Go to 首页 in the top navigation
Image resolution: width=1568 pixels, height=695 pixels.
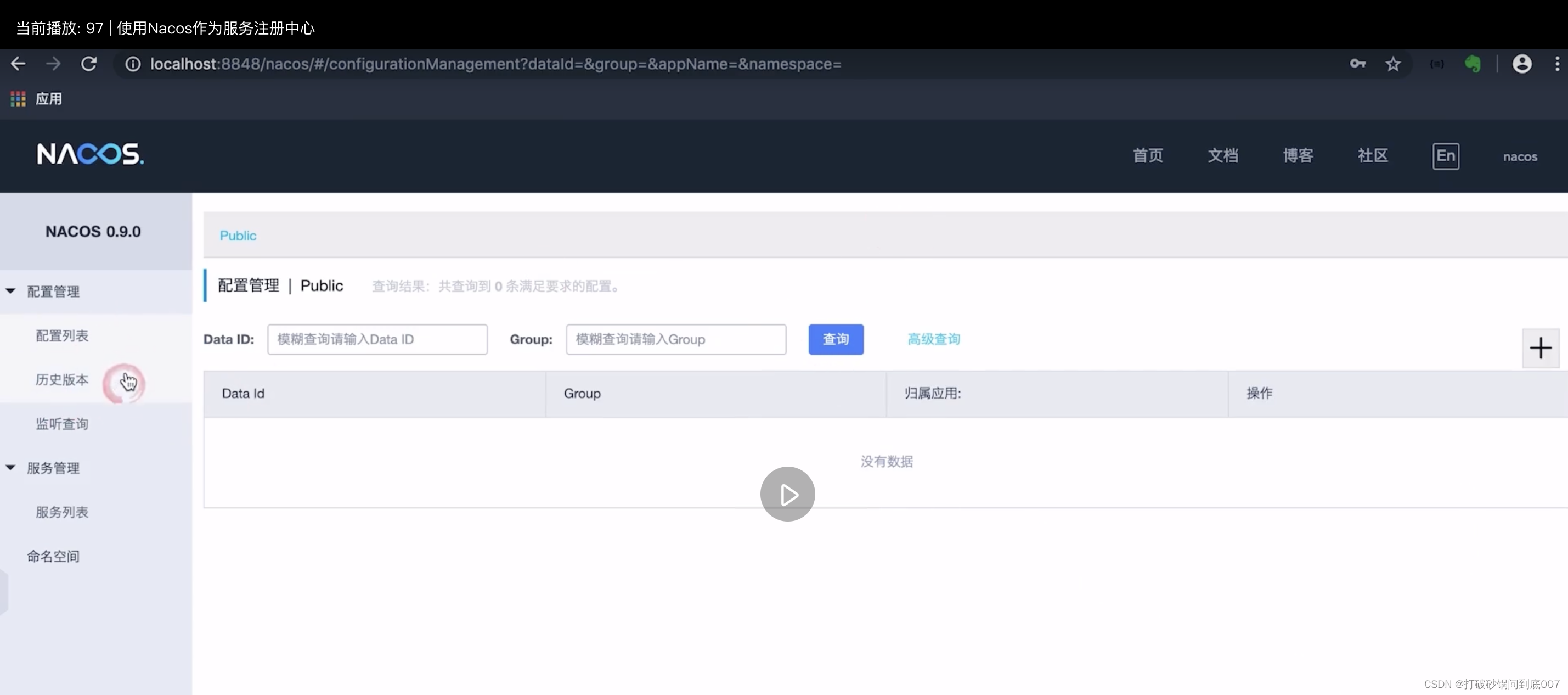(1148, 155)
